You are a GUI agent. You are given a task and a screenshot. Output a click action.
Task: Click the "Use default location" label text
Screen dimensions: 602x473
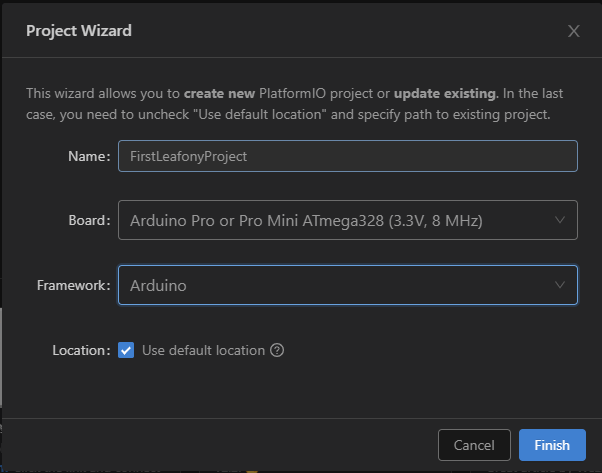(x=203, y=350)
